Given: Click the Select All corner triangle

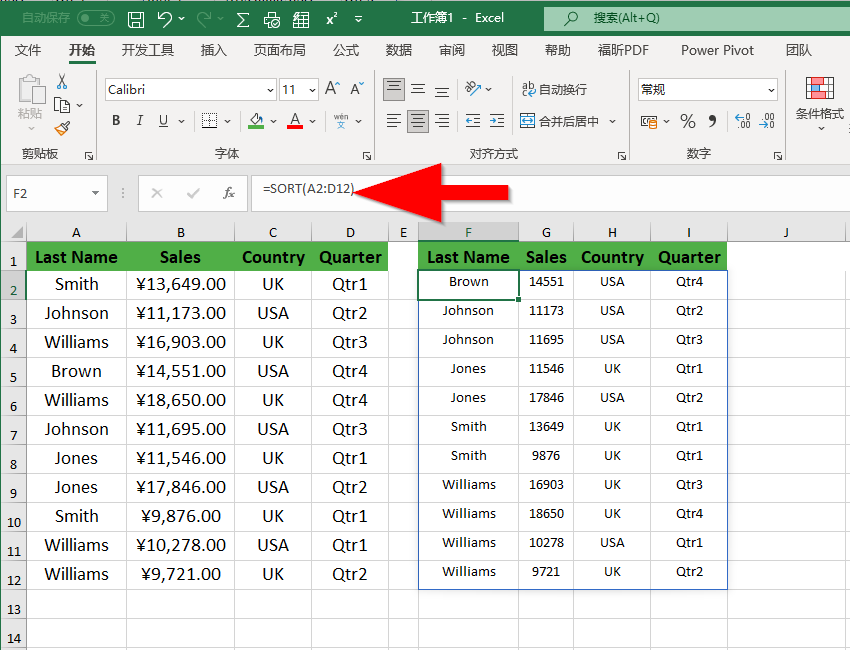Looking at the screenshot, I should coord(17,232).
